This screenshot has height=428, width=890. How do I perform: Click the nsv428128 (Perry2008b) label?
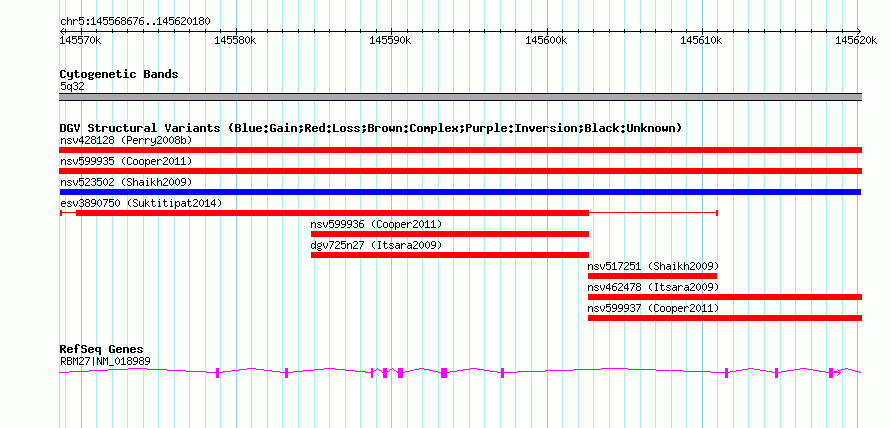[x=126, y=140]
